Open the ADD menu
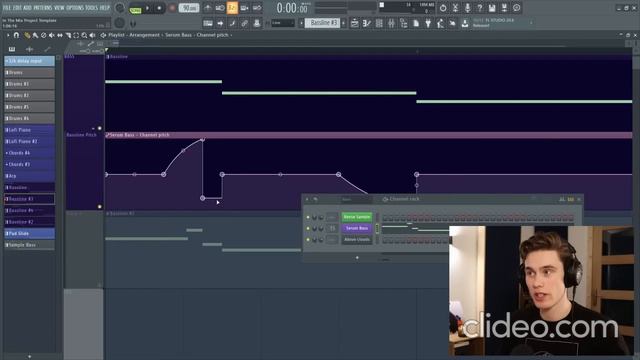This screenshot has width=640, height=360. (27, 8)
